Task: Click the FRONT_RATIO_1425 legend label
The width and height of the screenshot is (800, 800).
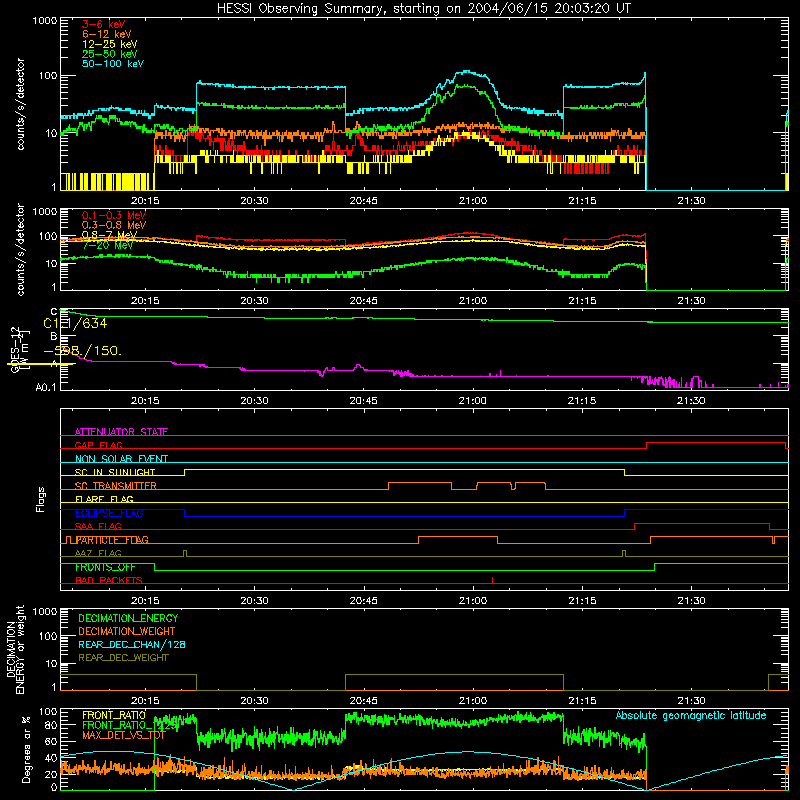Action: [130, 725]
